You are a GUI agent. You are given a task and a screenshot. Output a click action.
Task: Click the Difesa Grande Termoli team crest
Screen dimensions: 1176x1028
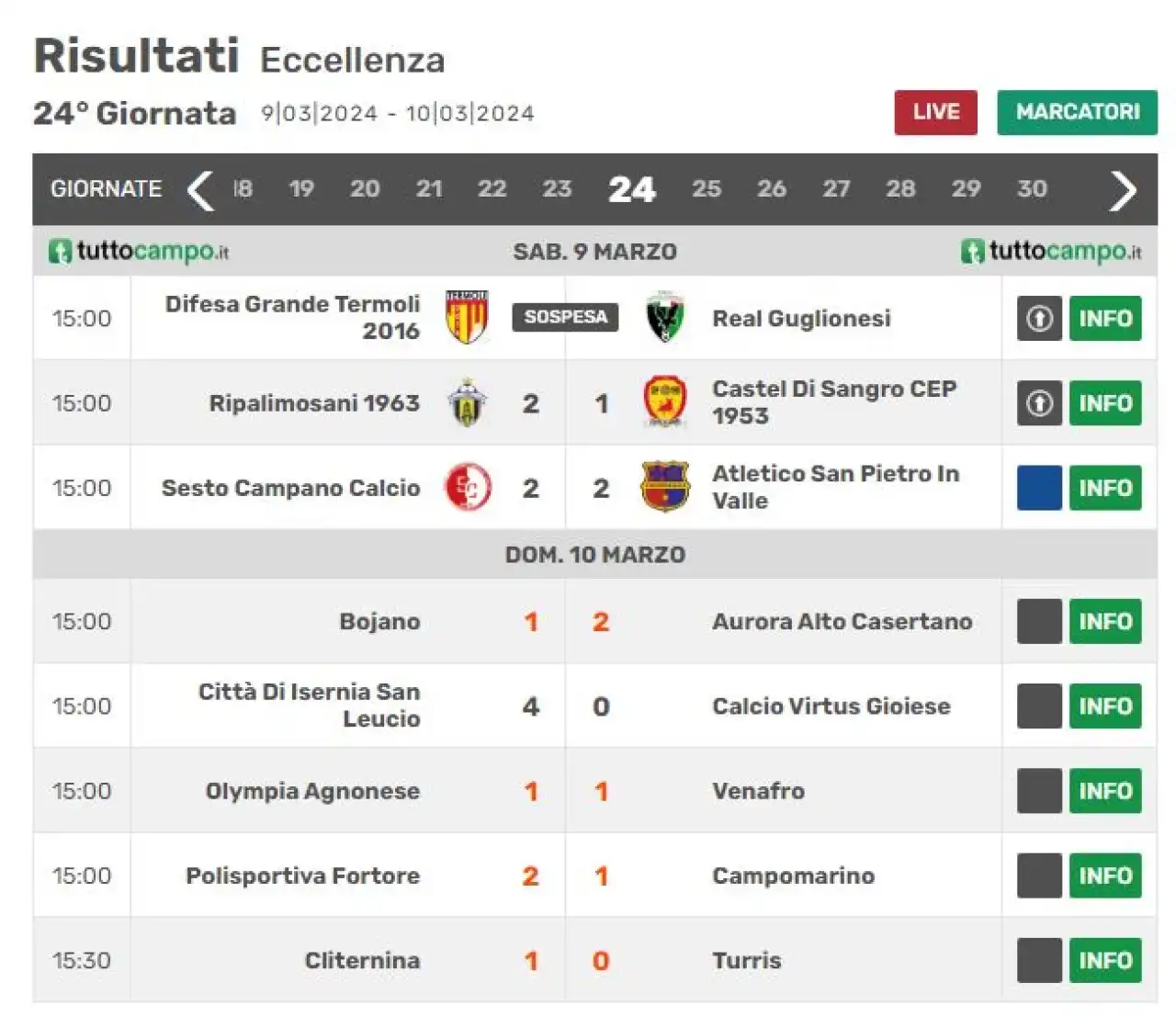click(467, 318)
